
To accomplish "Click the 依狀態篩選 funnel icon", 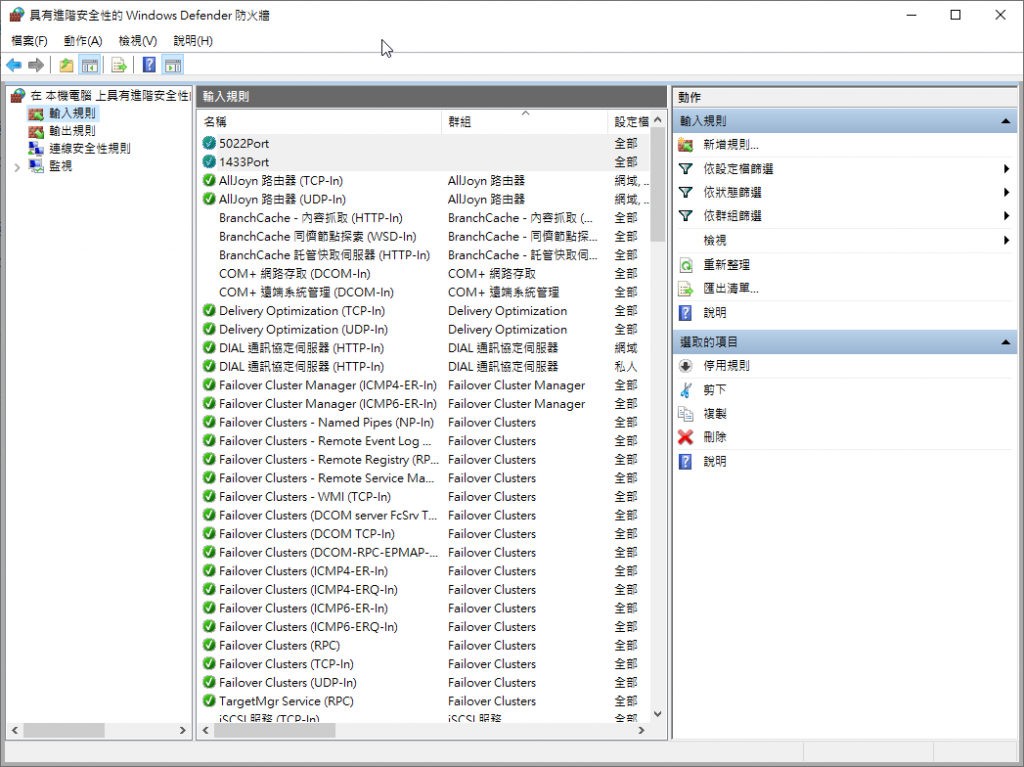I will (x=685, y=192).
